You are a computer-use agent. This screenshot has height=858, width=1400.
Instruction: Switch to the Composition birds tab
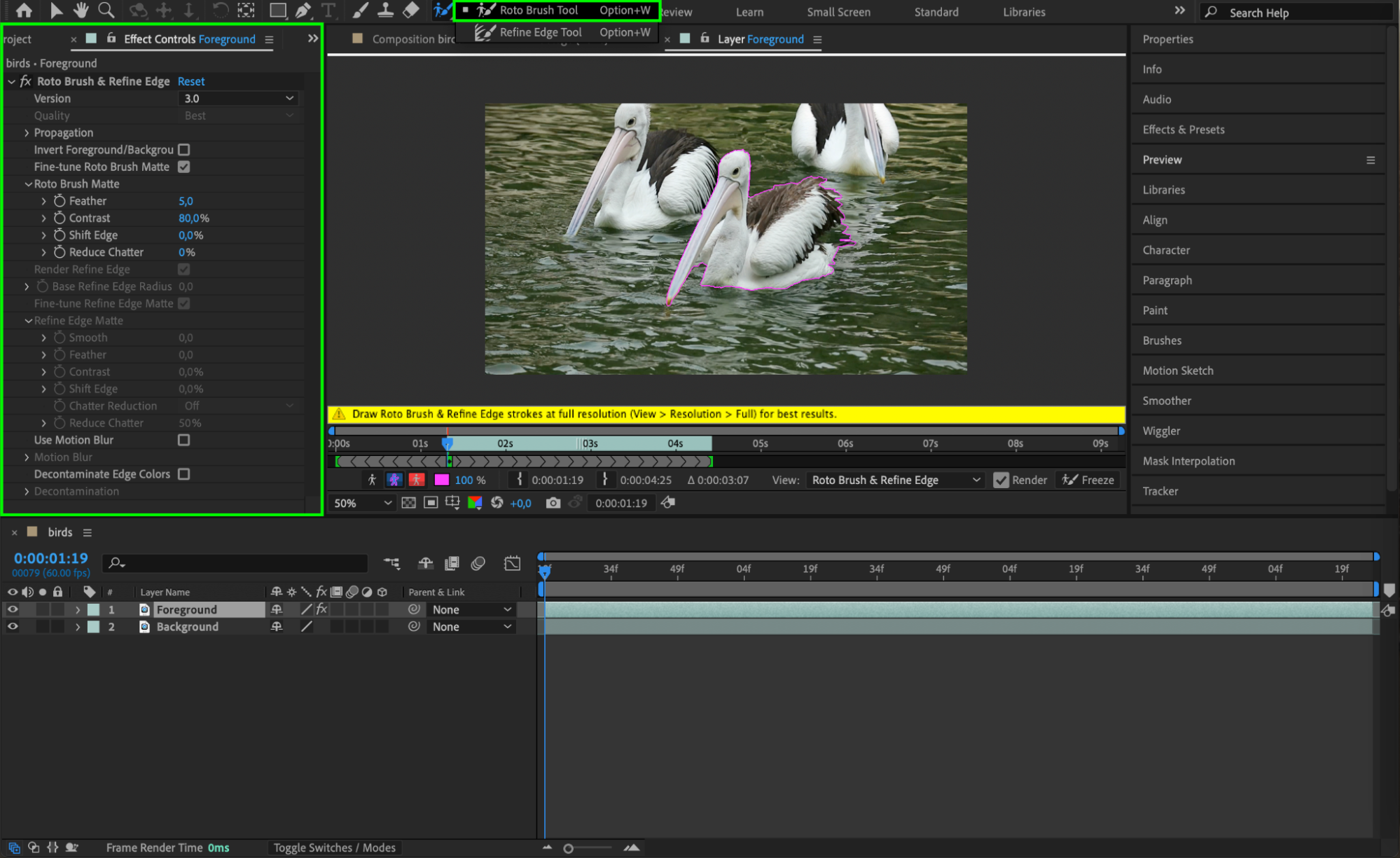click(x=413, y=39)
